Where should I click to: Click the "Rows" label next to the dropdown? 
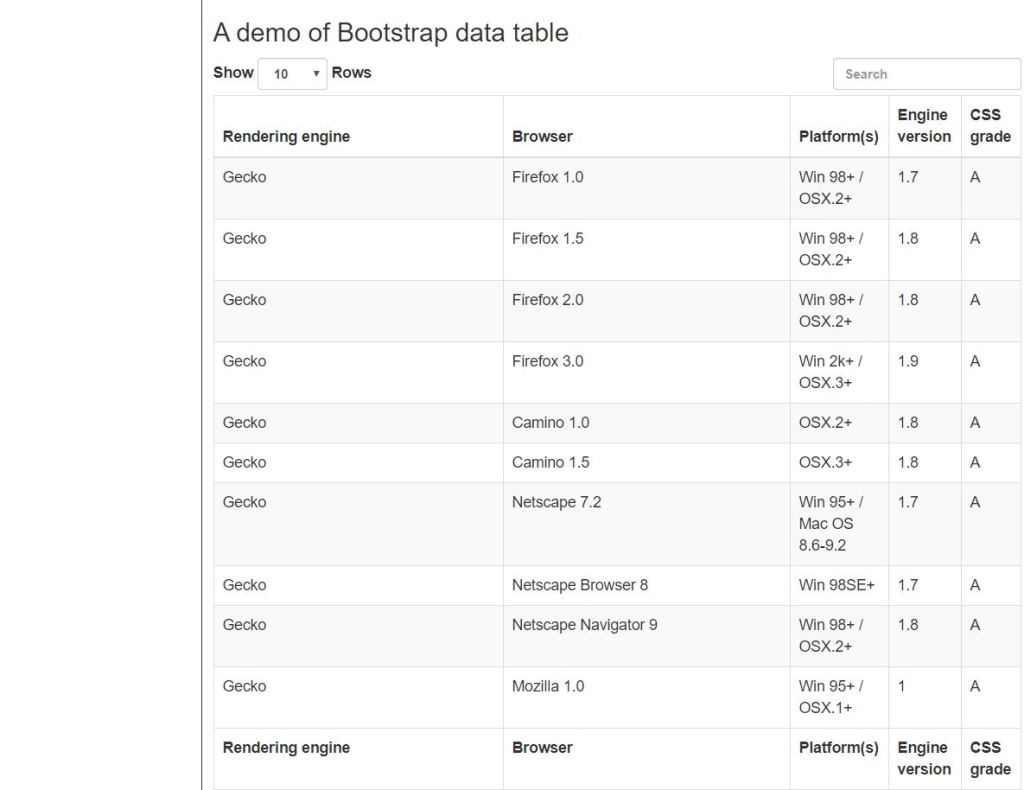(352, 72)
